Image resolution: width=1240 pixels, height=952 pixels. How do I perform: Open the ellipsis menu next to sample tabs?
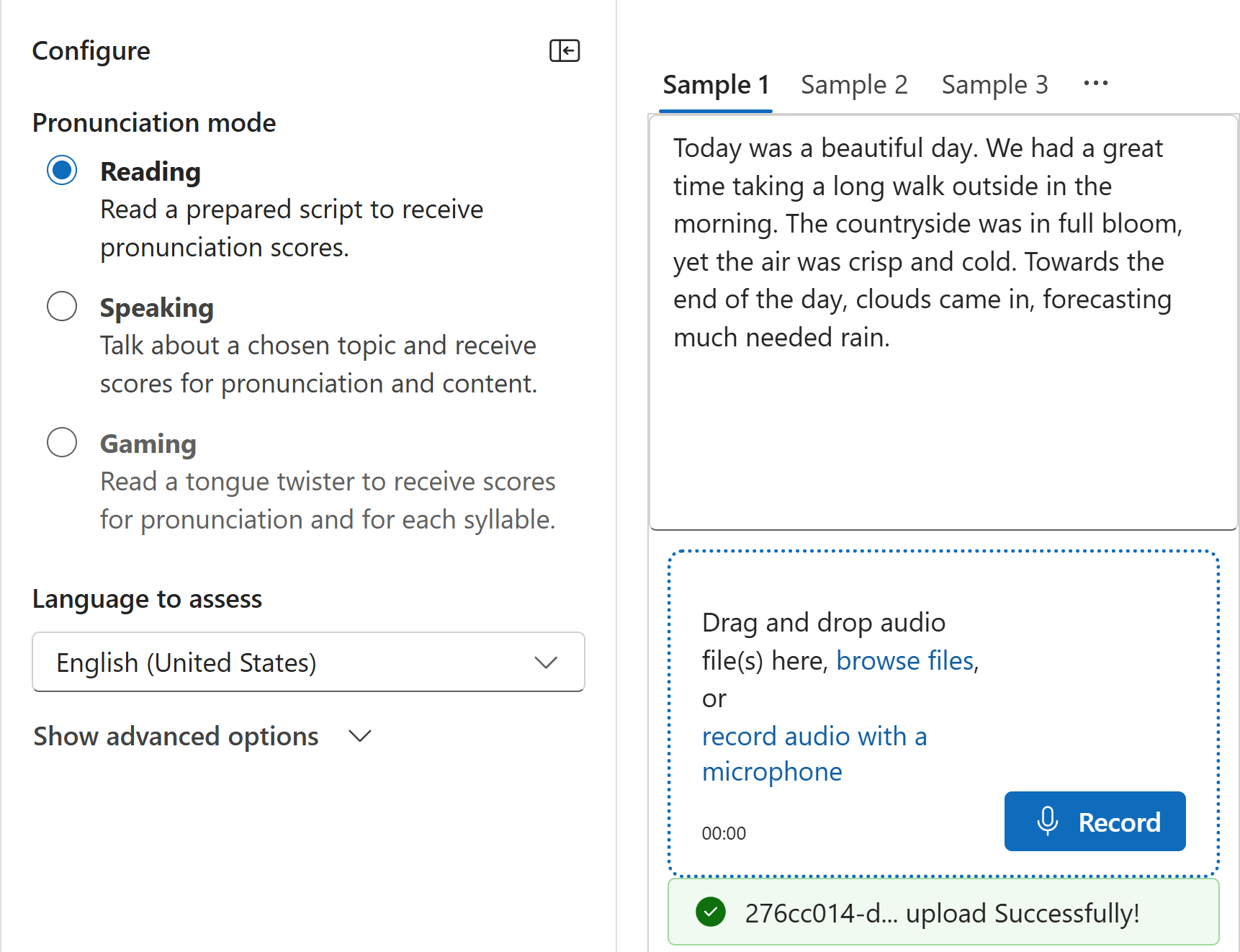click(1095, 84)
